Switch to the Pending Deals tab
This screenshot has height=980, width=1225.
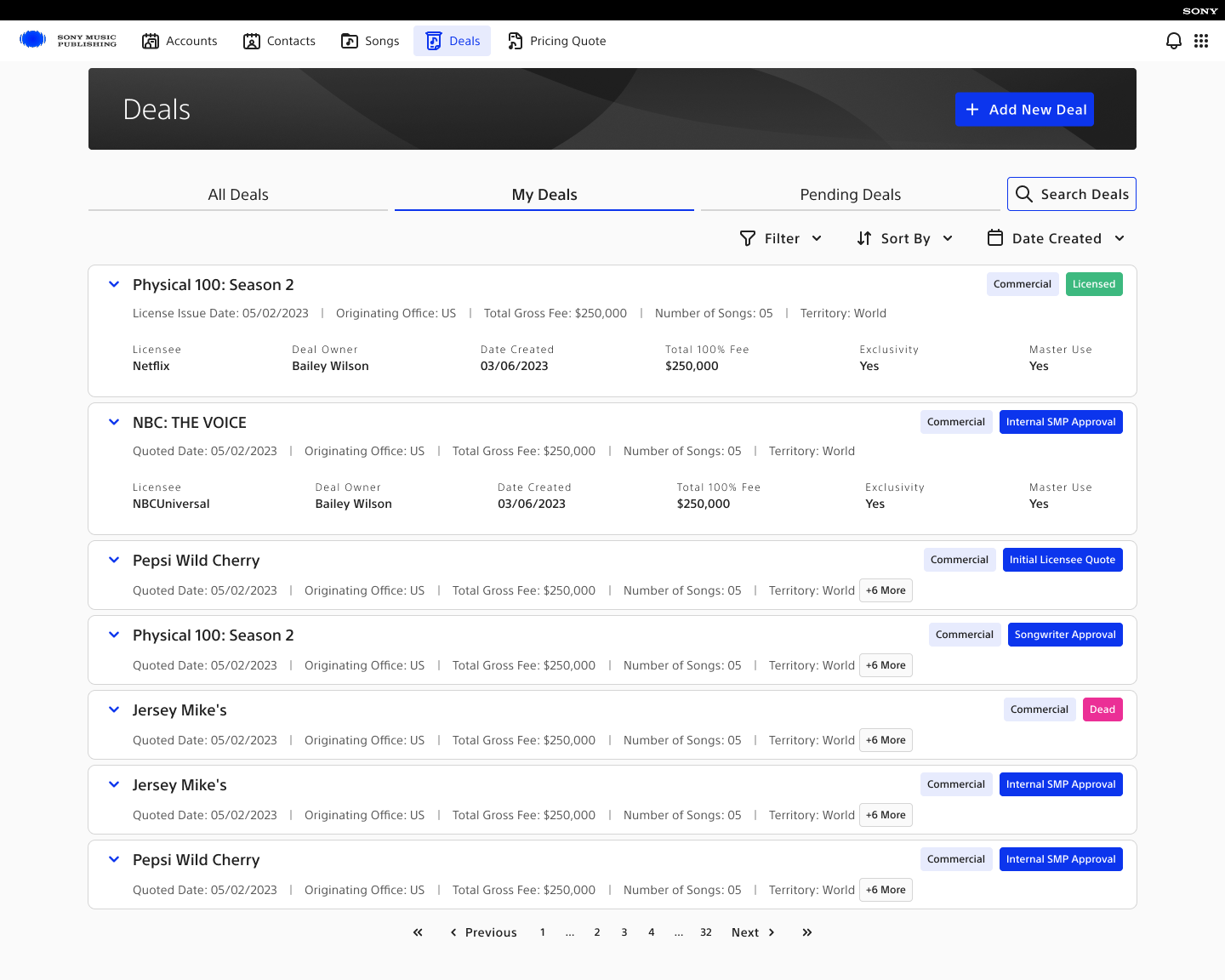(851, 195)
